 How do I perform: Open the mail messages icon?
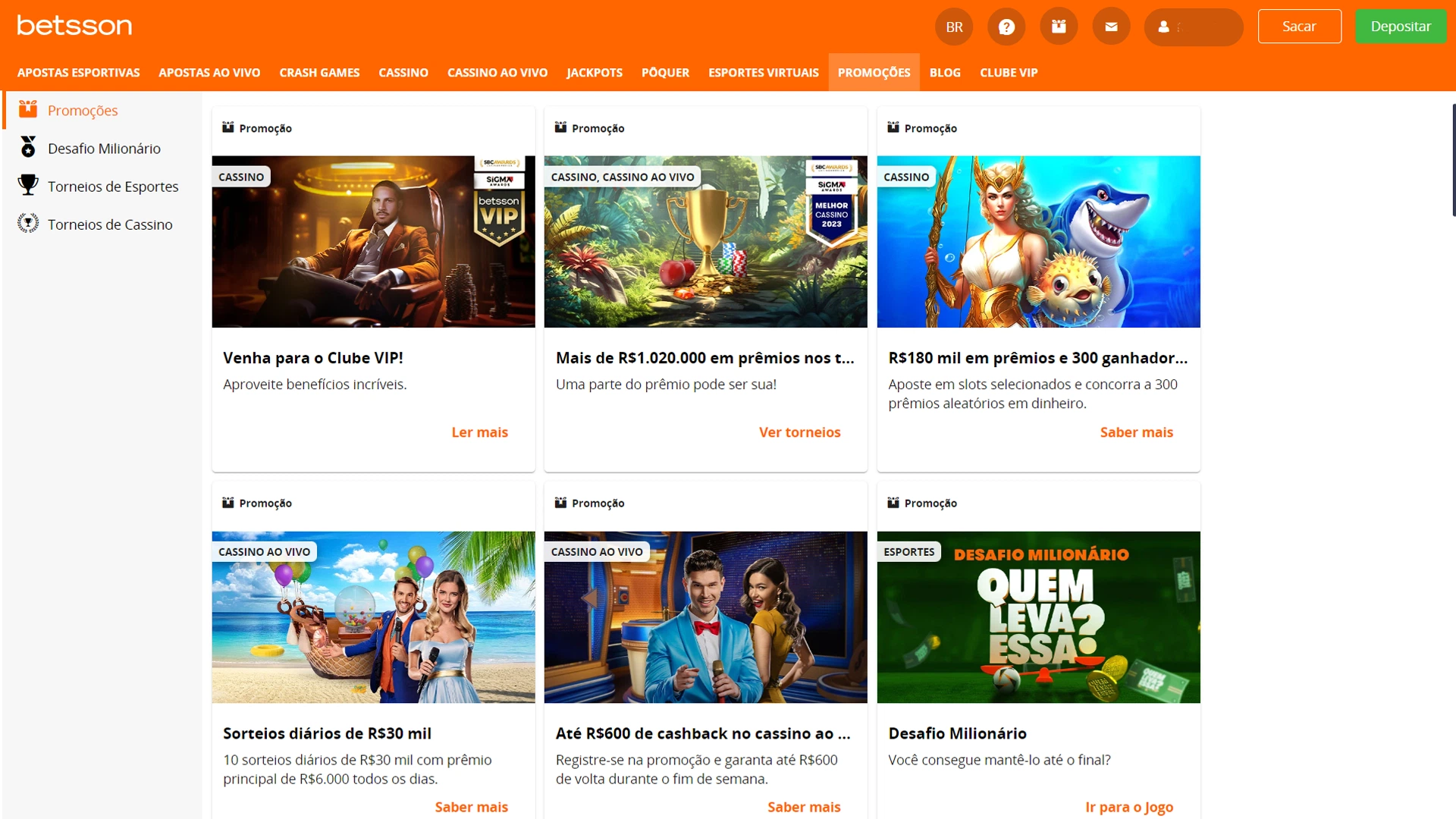1111,27
